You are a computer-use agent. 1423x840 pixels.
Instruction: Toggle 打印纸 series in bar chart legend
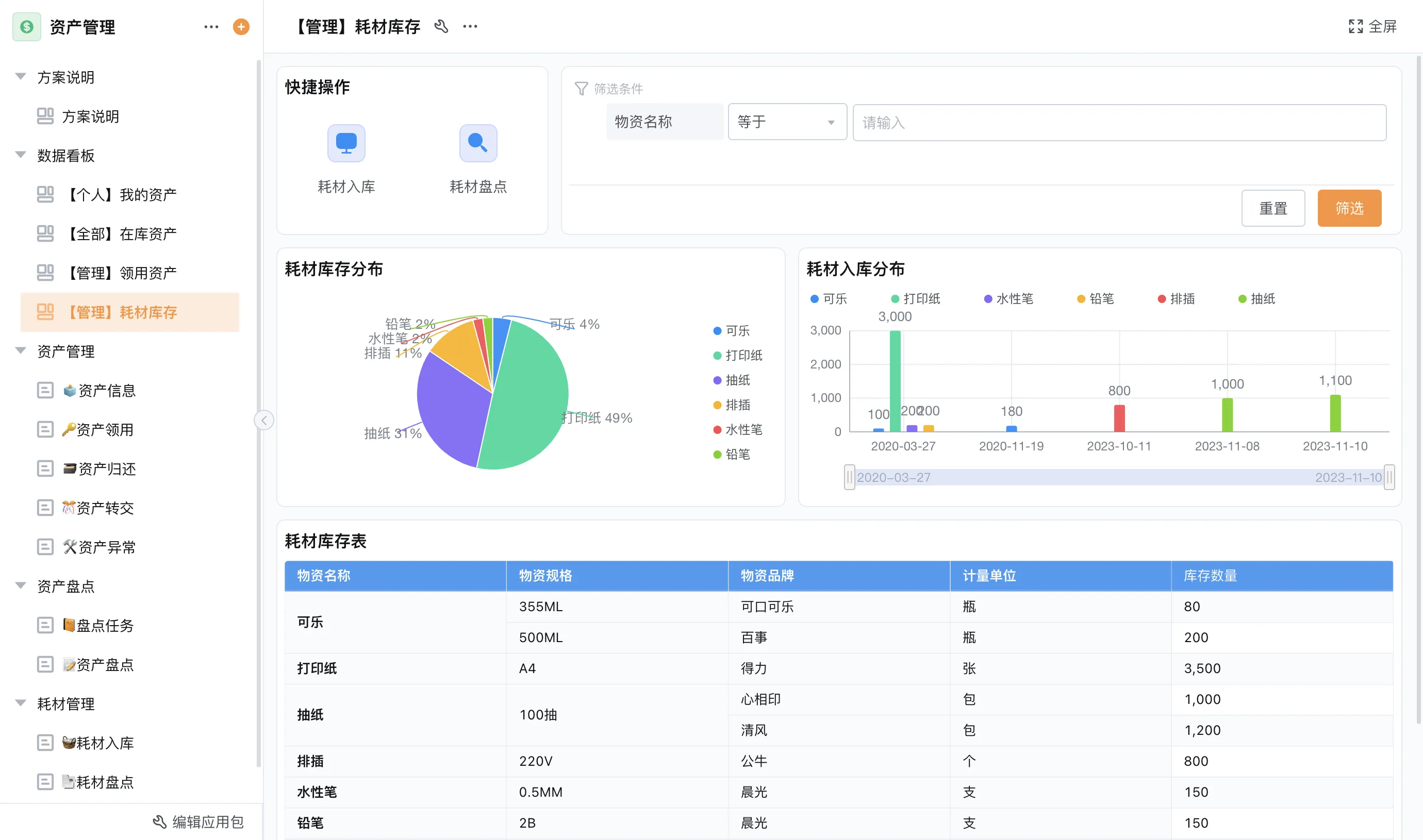916,299
